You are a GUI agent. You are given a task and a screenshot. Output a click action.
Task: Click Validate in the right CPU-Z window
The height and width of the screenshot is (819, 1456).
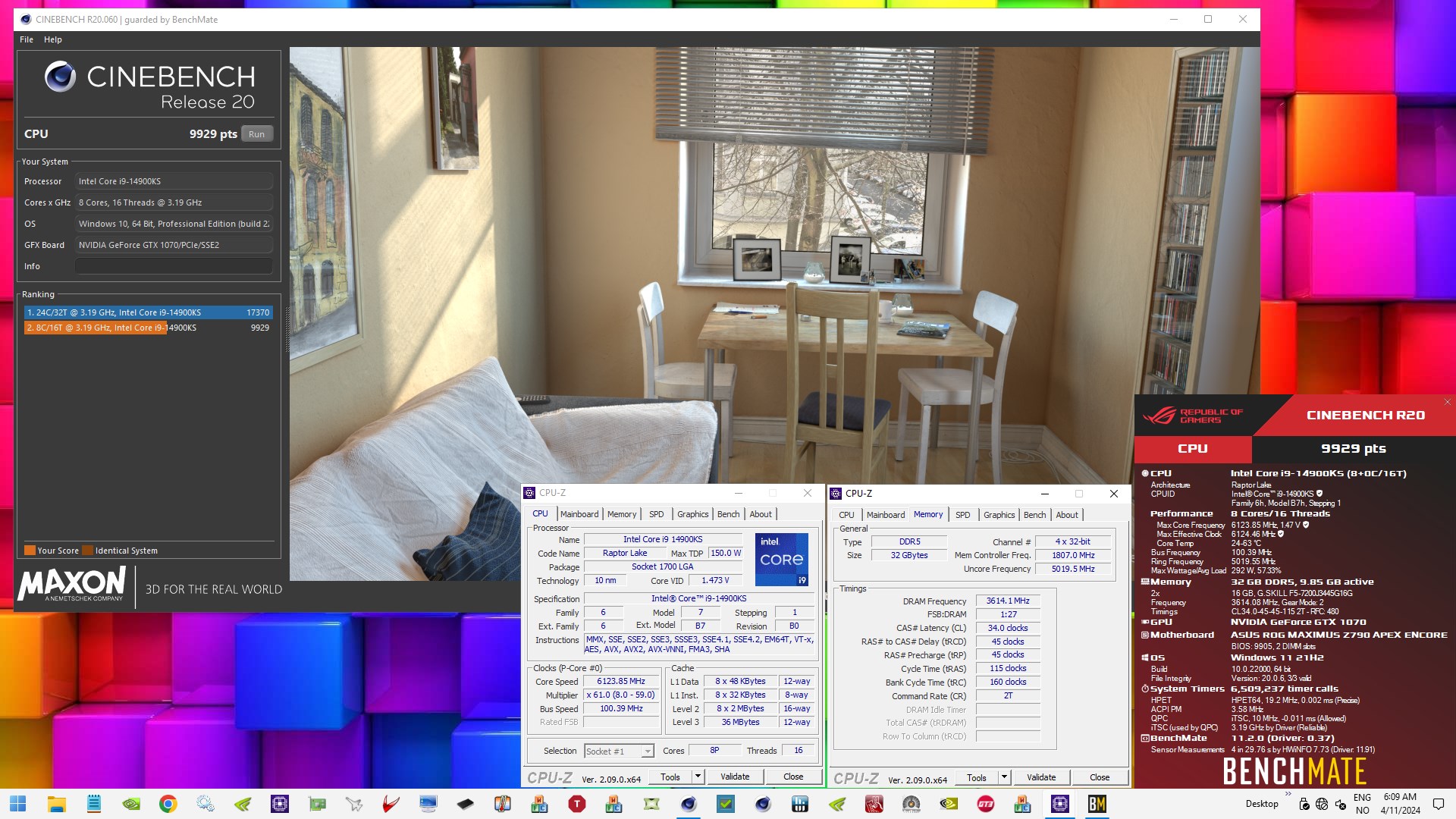[x=1041, y=777]
